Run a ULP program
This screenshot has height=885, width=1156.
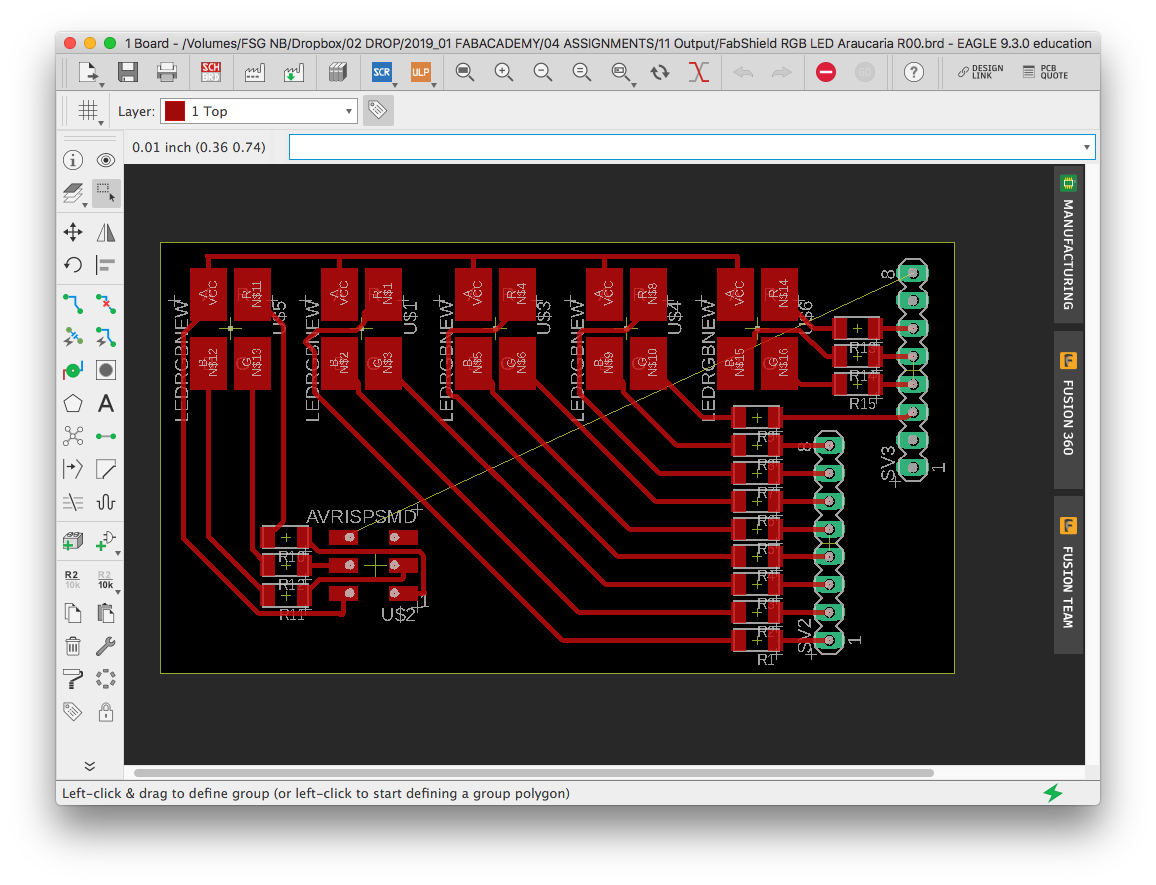point(420,72)
